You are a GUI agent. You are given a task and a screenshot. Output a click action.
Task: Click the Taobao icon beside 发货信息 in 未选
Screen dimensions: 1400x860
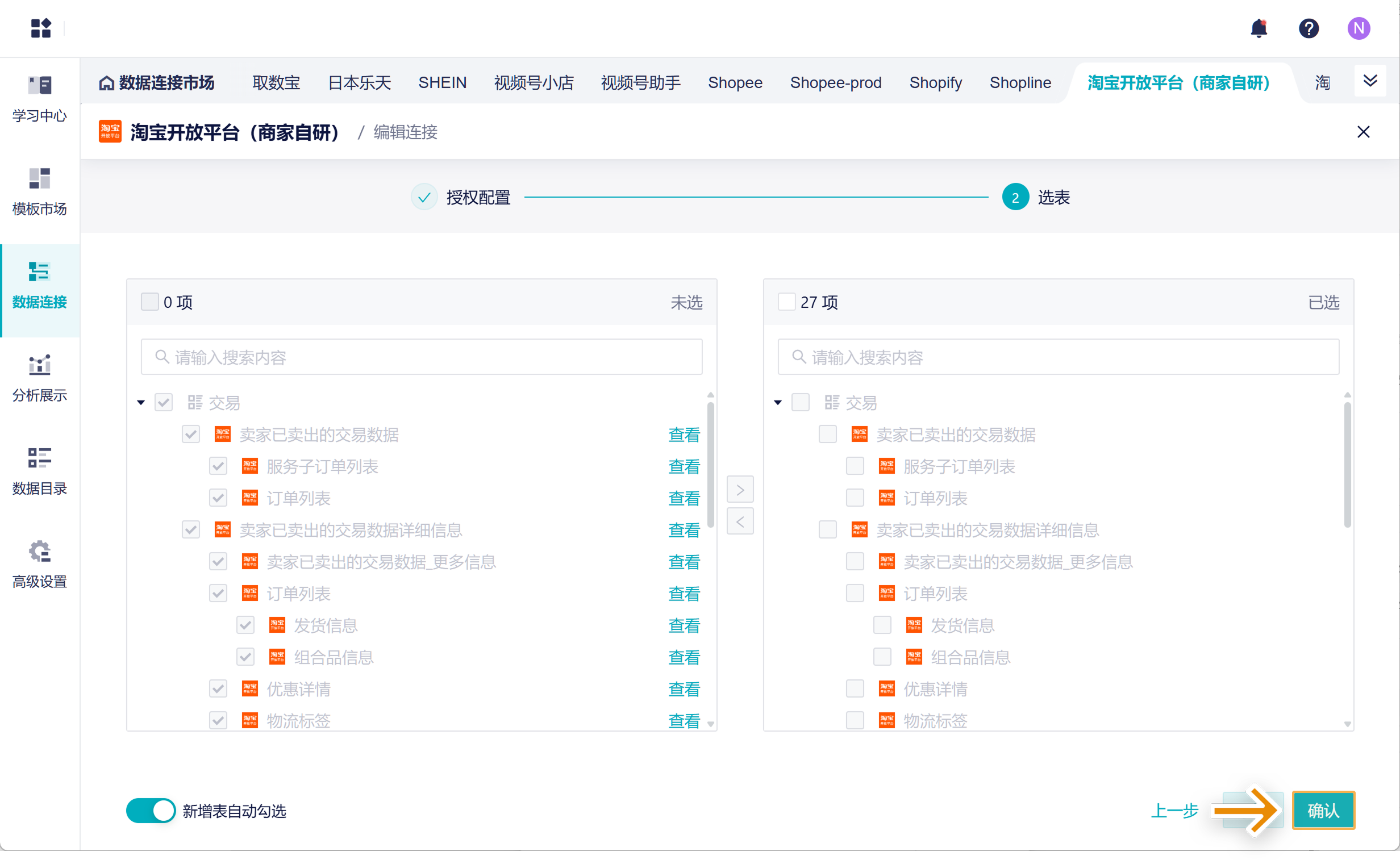pos(277,625)
